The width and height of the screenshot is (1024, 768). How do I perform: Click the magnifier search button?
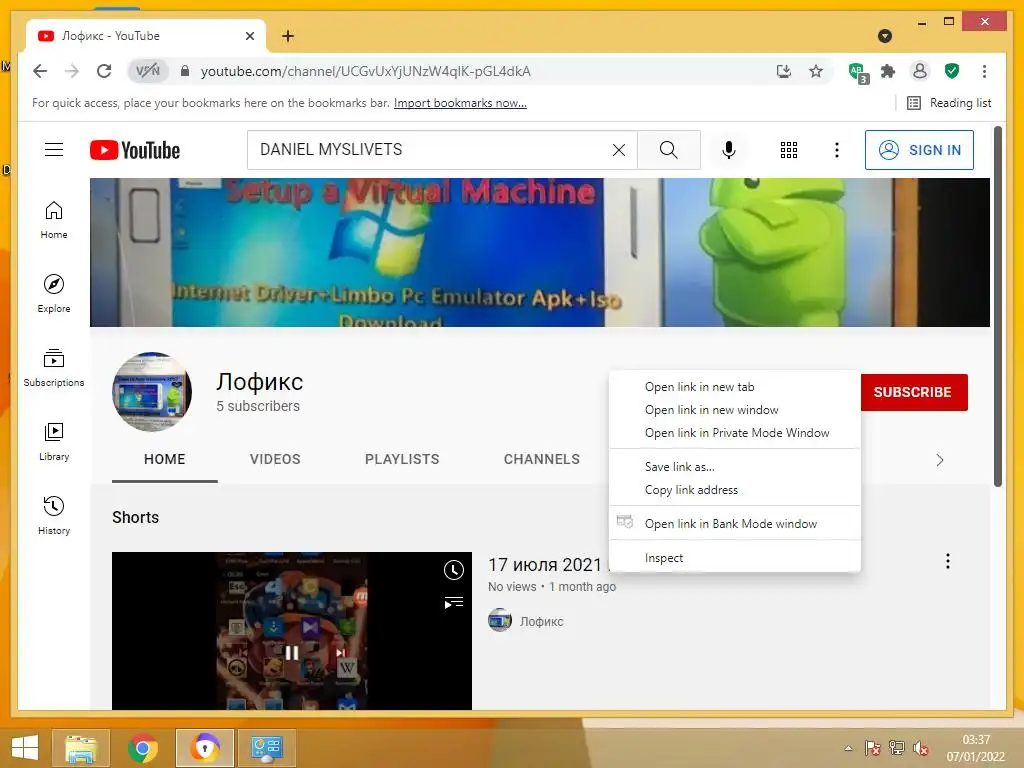click(x=669, y=150)
